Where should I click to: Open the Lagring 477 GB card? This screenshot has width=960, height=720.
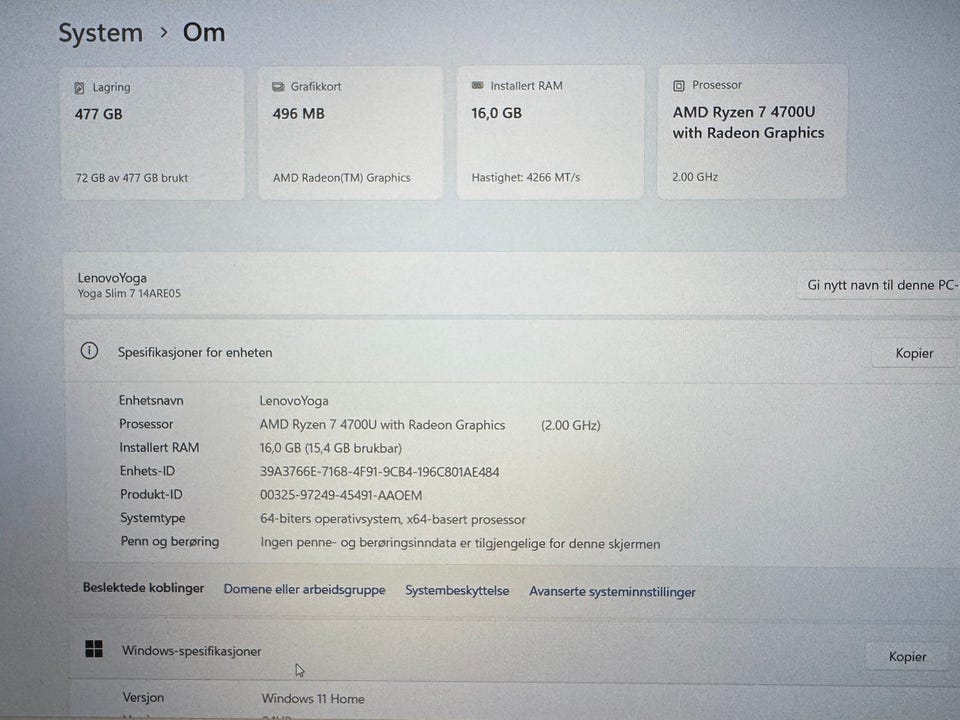tap(152, 133)
